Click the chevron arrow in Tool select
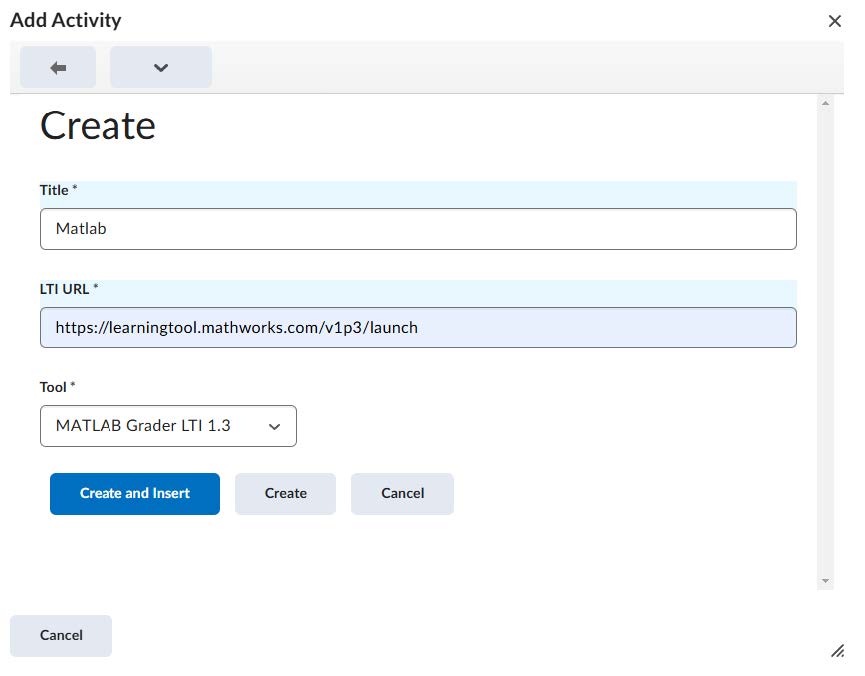Viewport: 865px width, 676px height. [x=274, y=427]
